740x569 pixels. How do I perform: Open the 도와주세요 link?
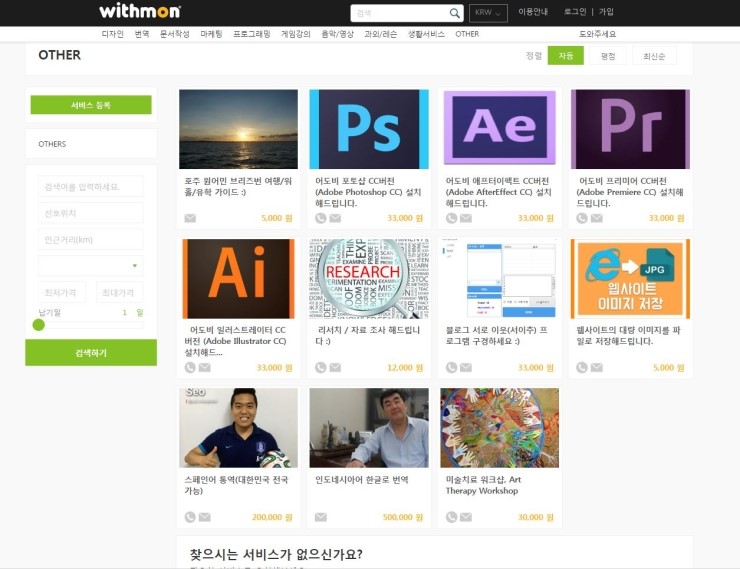click(x=597, y=34)
